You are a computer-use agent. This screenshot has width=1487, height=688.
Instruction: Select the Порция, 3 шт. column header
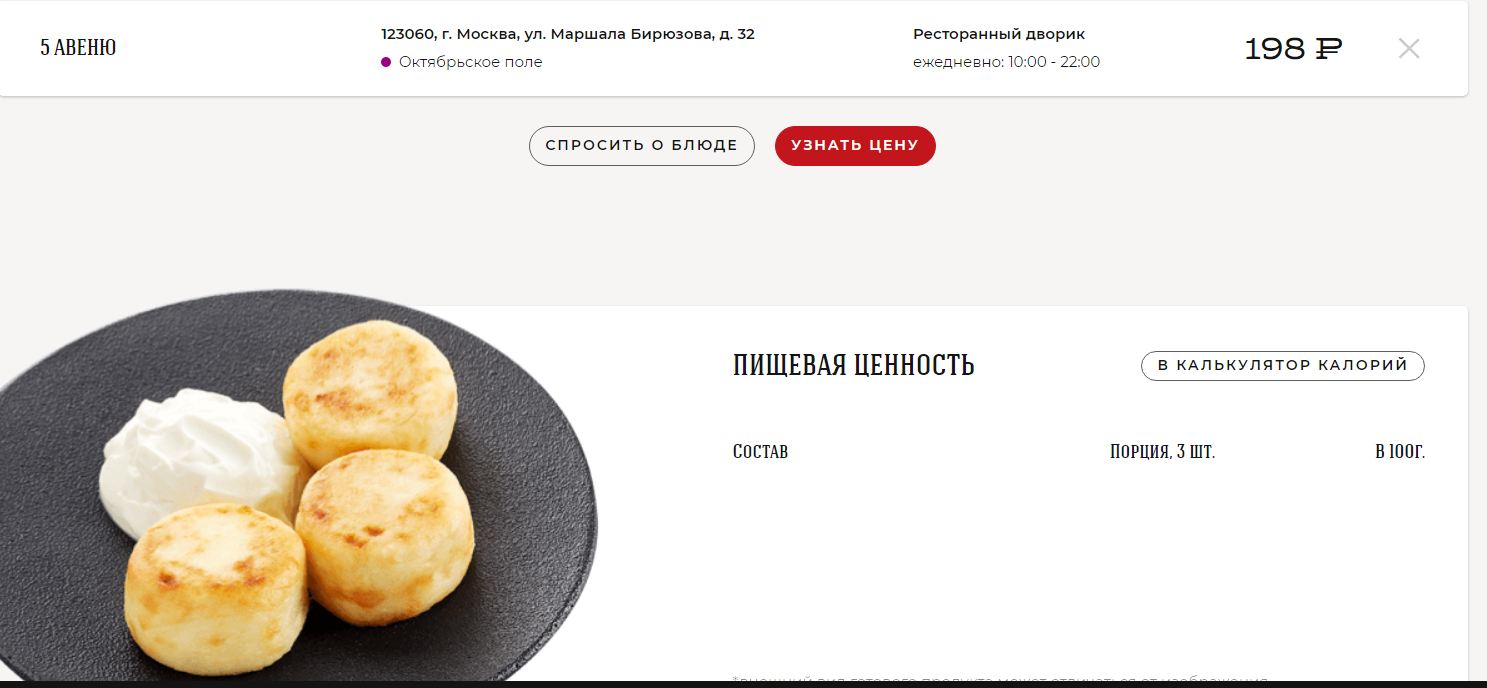[1162, 452]
